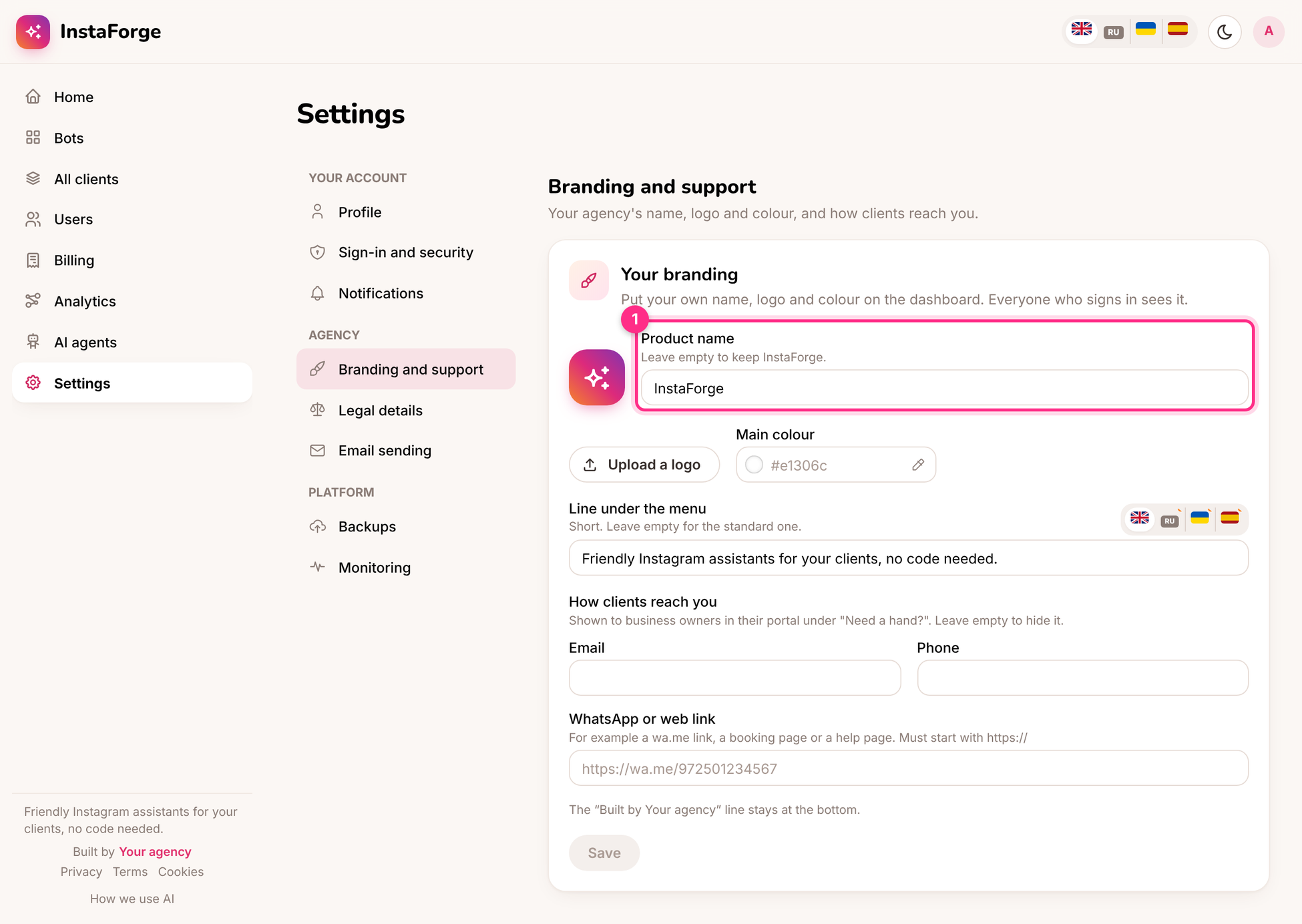Pick Spanish flag in top header
Image resolution: width=1302 pixels, height=924 pixels.
(1178, 30)
